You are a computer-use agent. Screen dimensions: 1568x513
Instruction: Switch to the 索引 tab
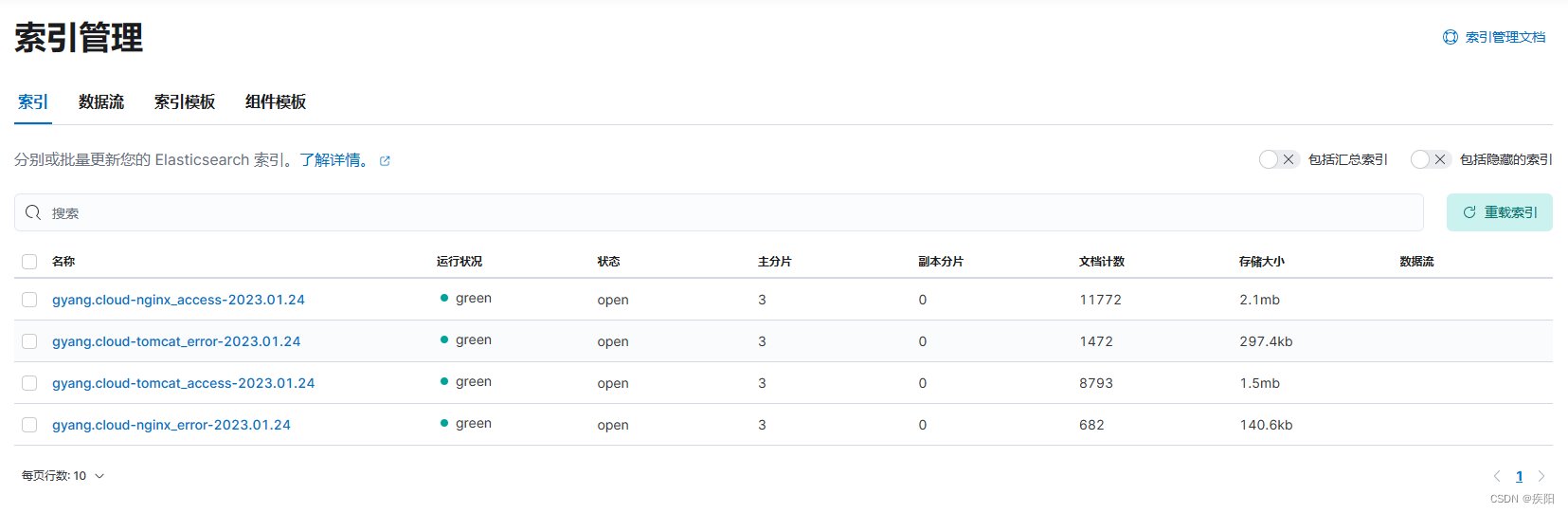(x=33, y=101)
